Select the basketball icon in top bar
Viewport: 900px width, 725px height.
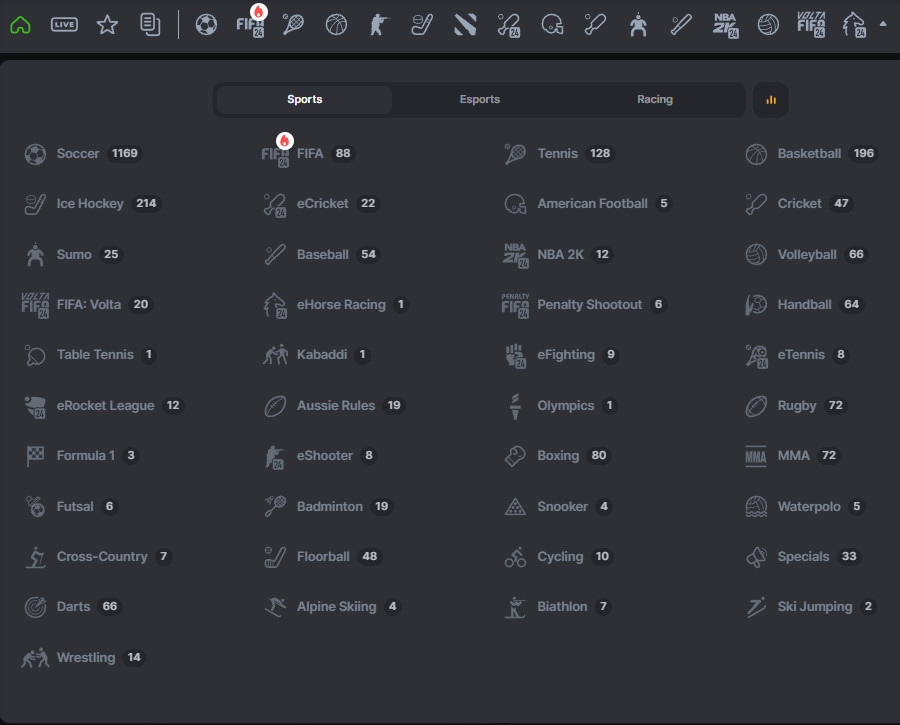[x=337, y=25]
